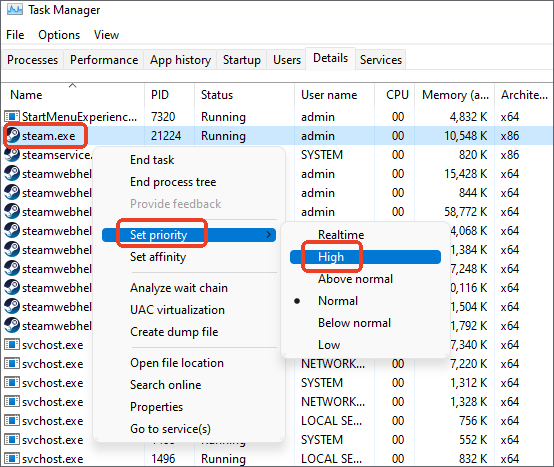Sort by the User name column
This screenshot has height=467, width=554.
[334, 94]
